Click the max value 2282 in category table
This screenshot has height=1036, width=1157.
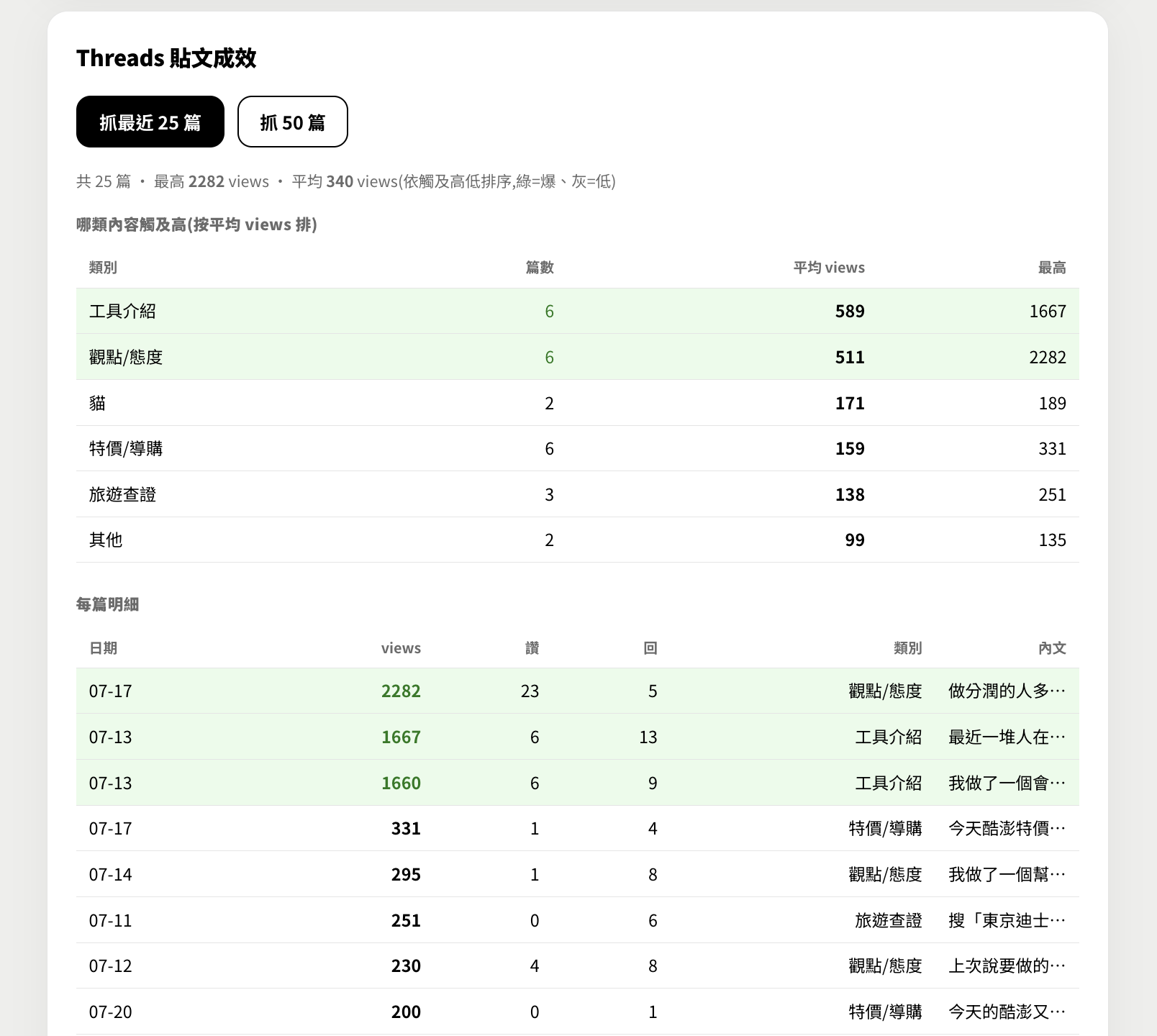[x=1048, y=357]
